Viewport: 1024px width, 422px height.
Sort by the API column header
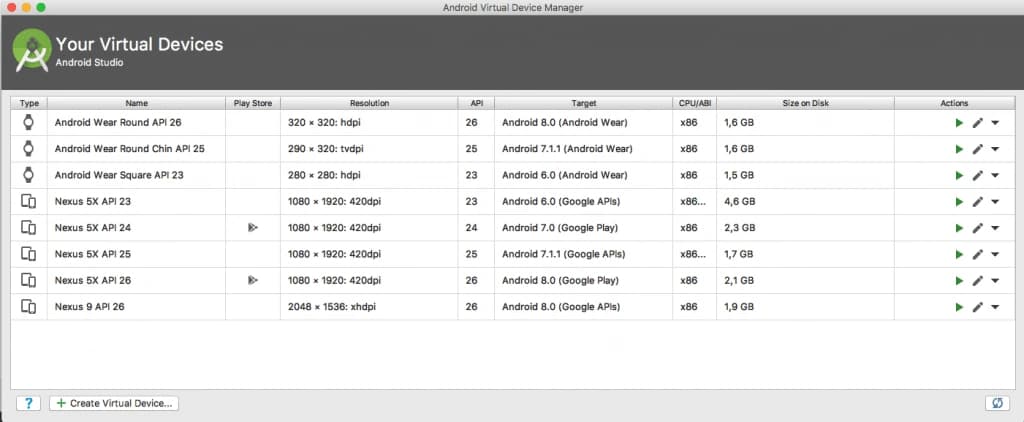tap(476, 103)
